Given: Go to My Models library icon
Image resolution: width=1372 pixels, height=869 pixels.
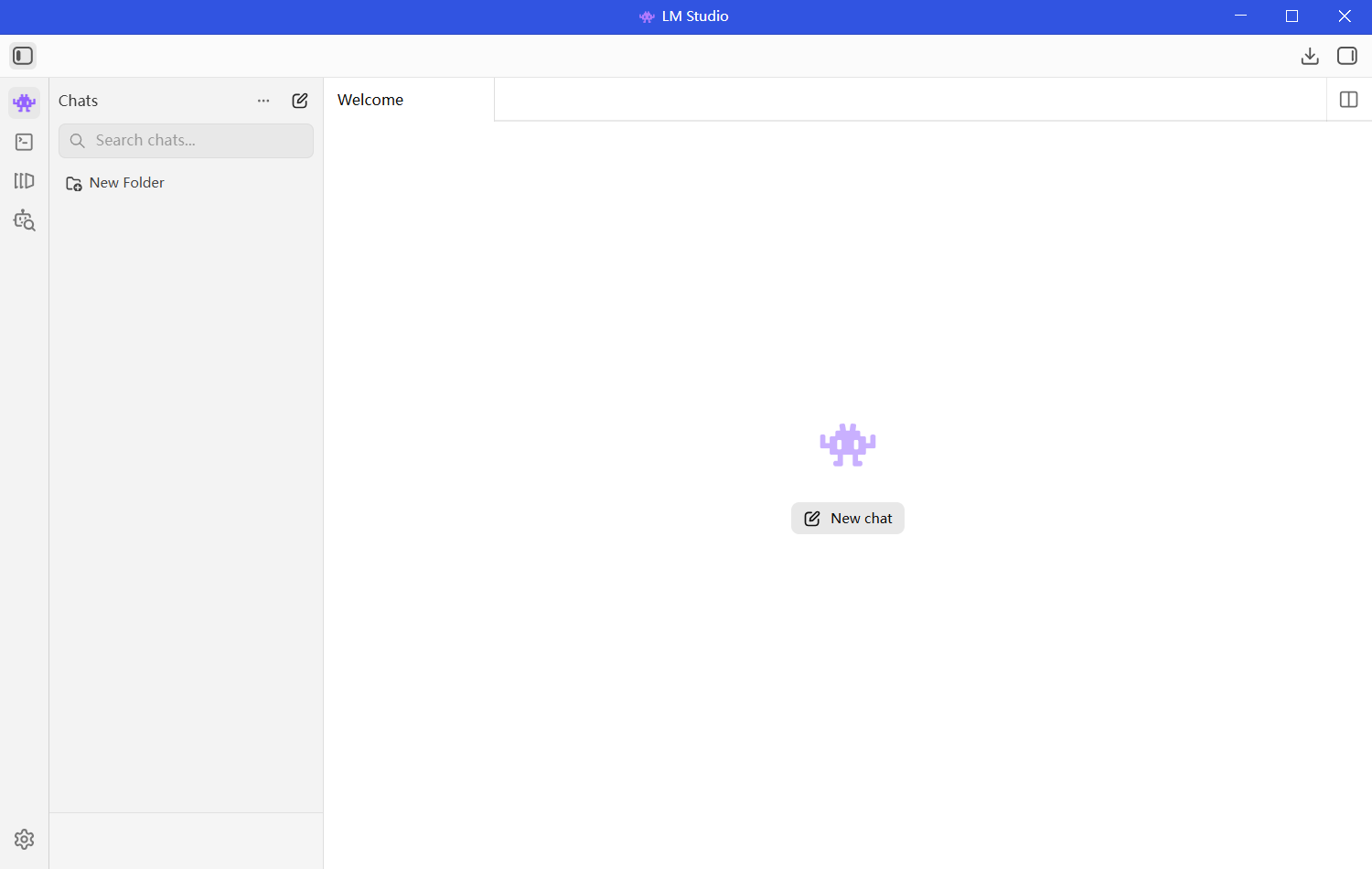Looking at the screenshot, I should (x=25, y=181).
